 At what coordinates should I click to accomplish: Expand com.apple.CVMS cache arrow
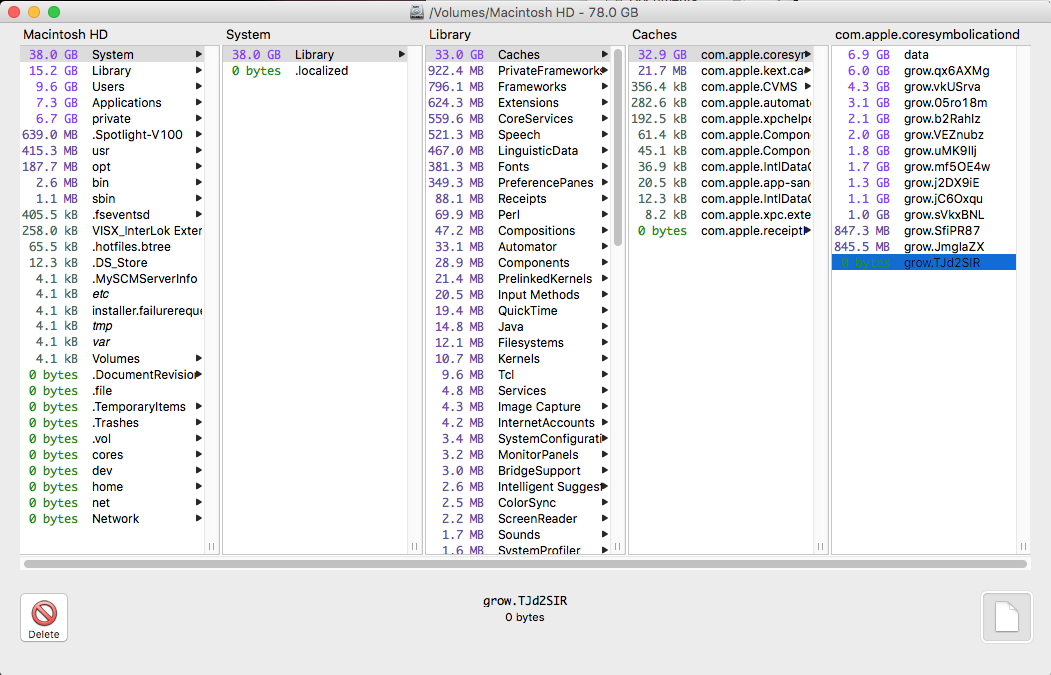808,86
